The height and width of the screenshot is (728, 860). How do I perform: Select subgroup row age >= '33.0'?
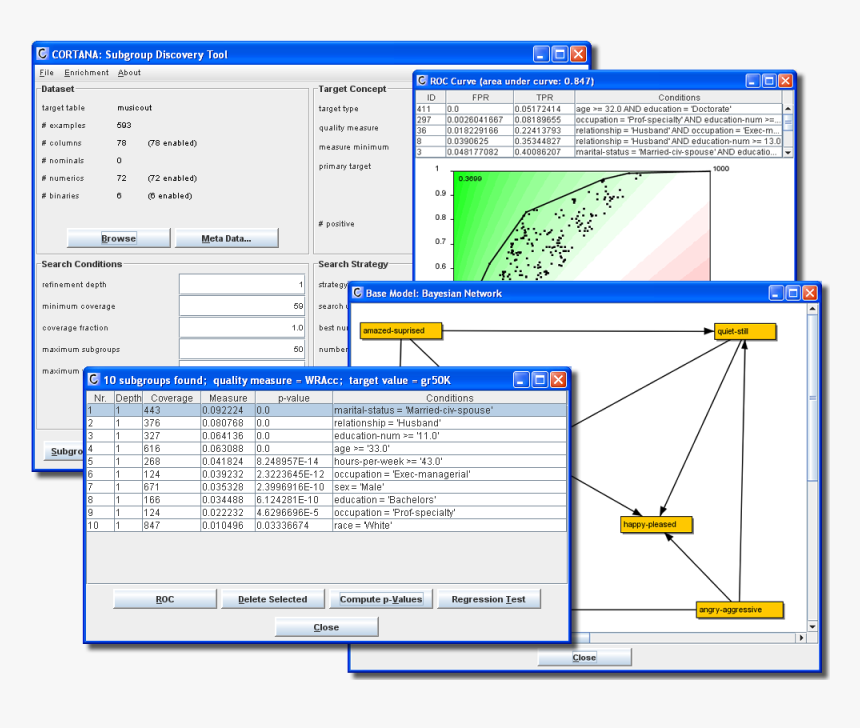(x=326, y=449)
